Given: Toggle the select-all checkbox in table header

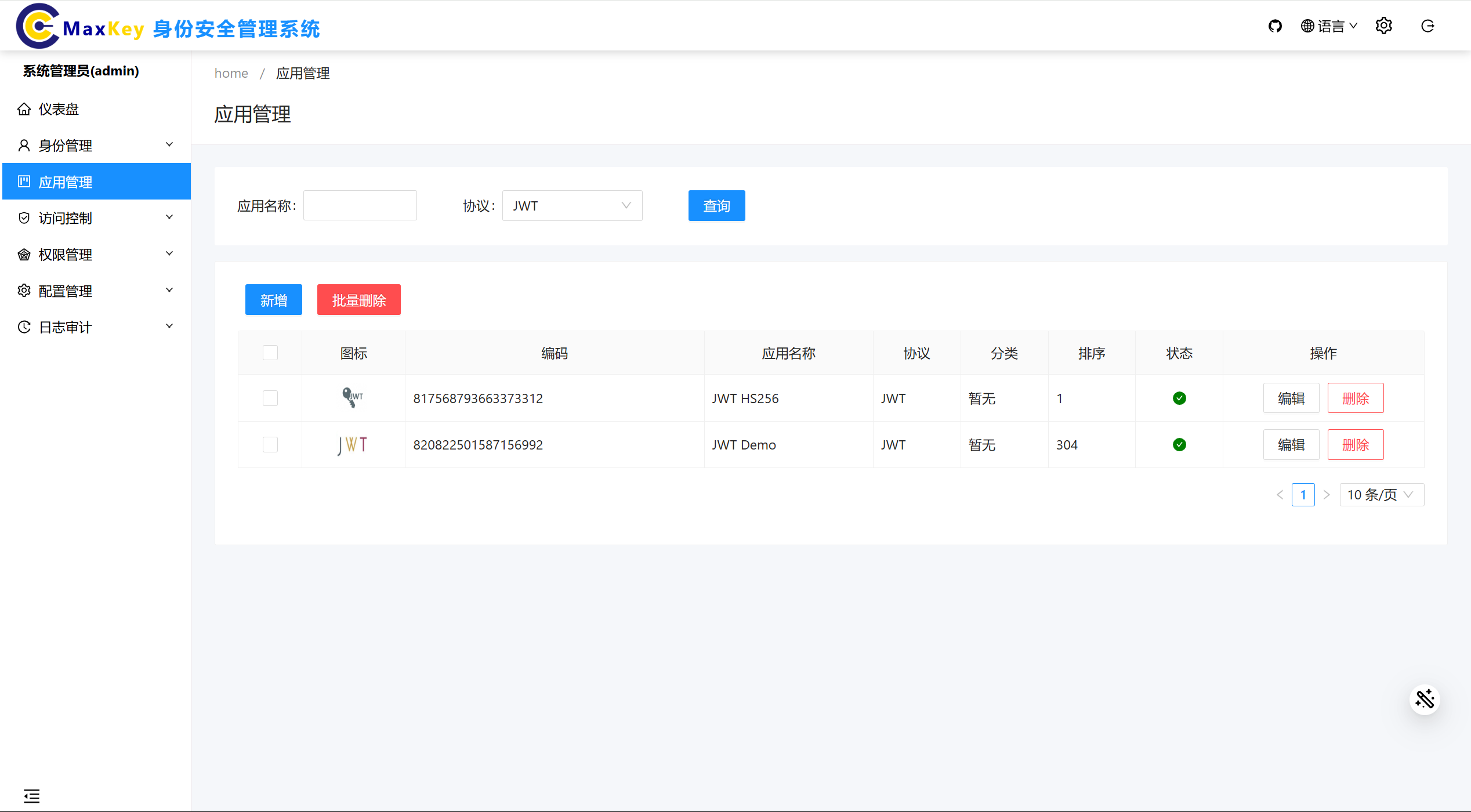Looking at the screenshot, I should click(x=270, y=353).
